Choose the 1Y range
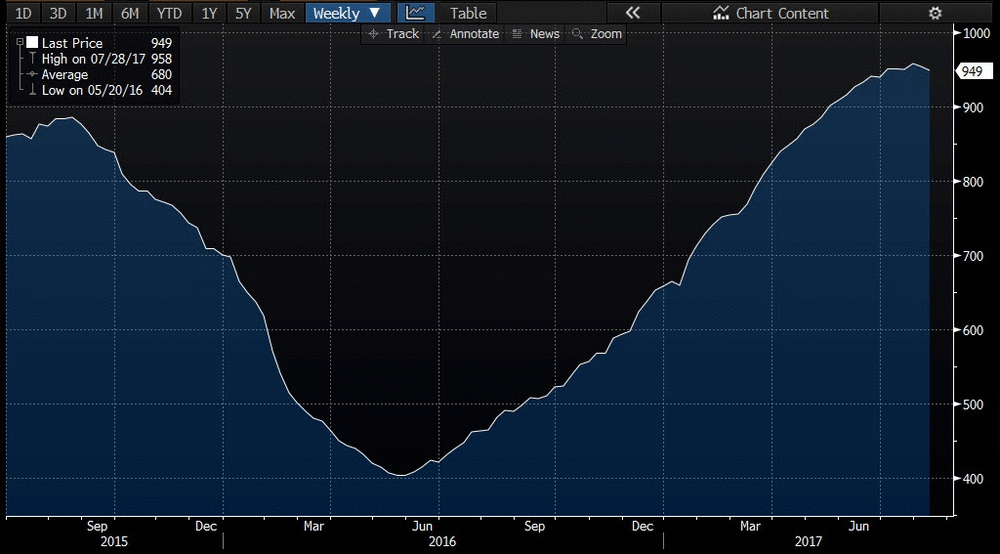1000x554 pixels. click(x=209, y=13)
